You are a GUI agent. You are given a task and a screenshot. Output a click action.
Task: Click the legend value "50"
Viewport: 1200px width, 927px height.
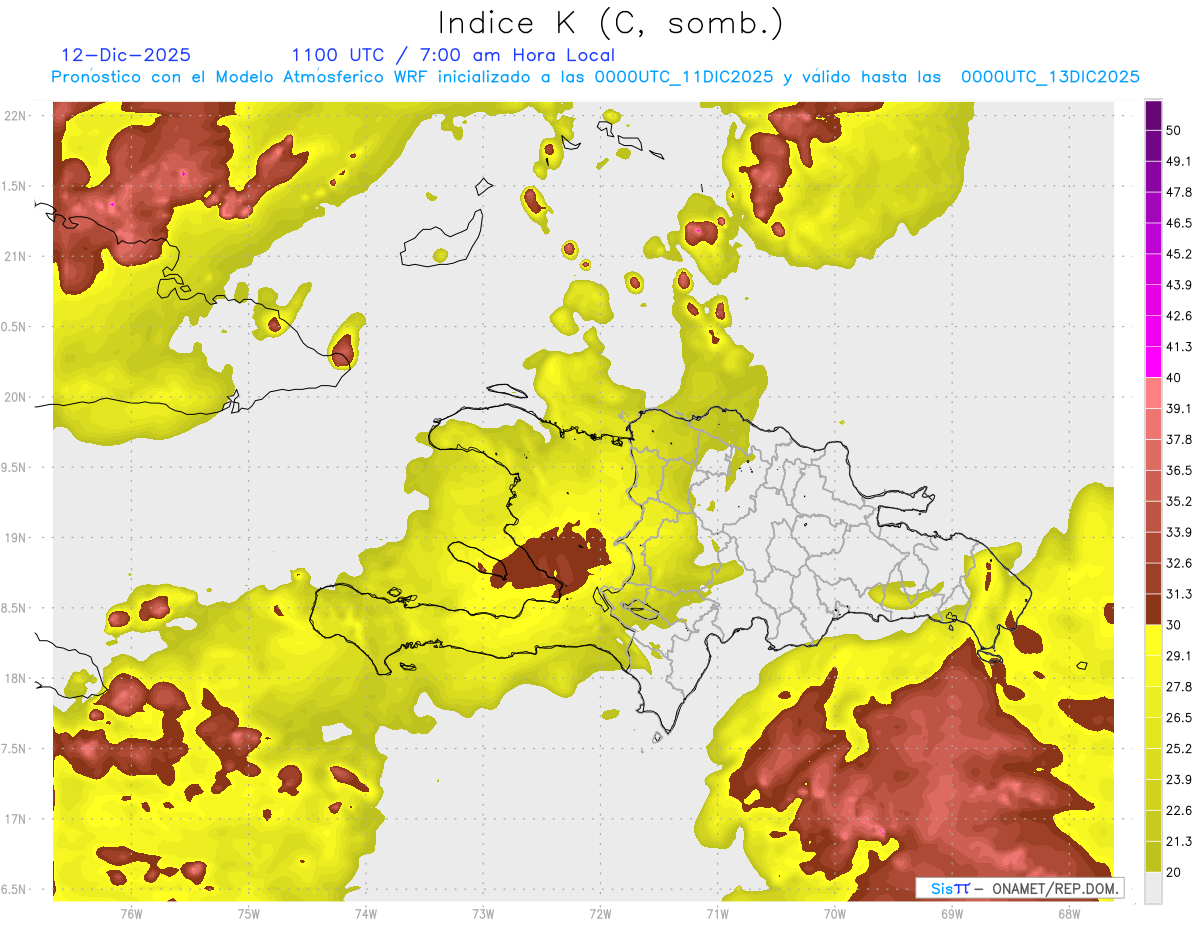tap(1174, 131)
